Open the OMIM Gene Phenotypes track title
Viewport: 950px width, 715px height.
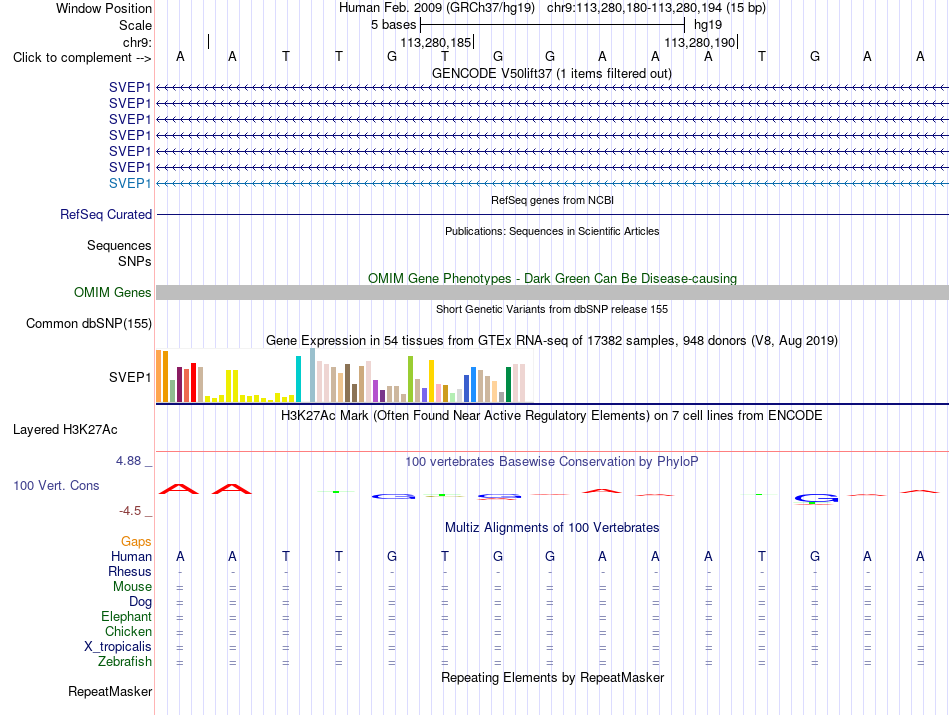pyautogui.click(x=553, y=278)
